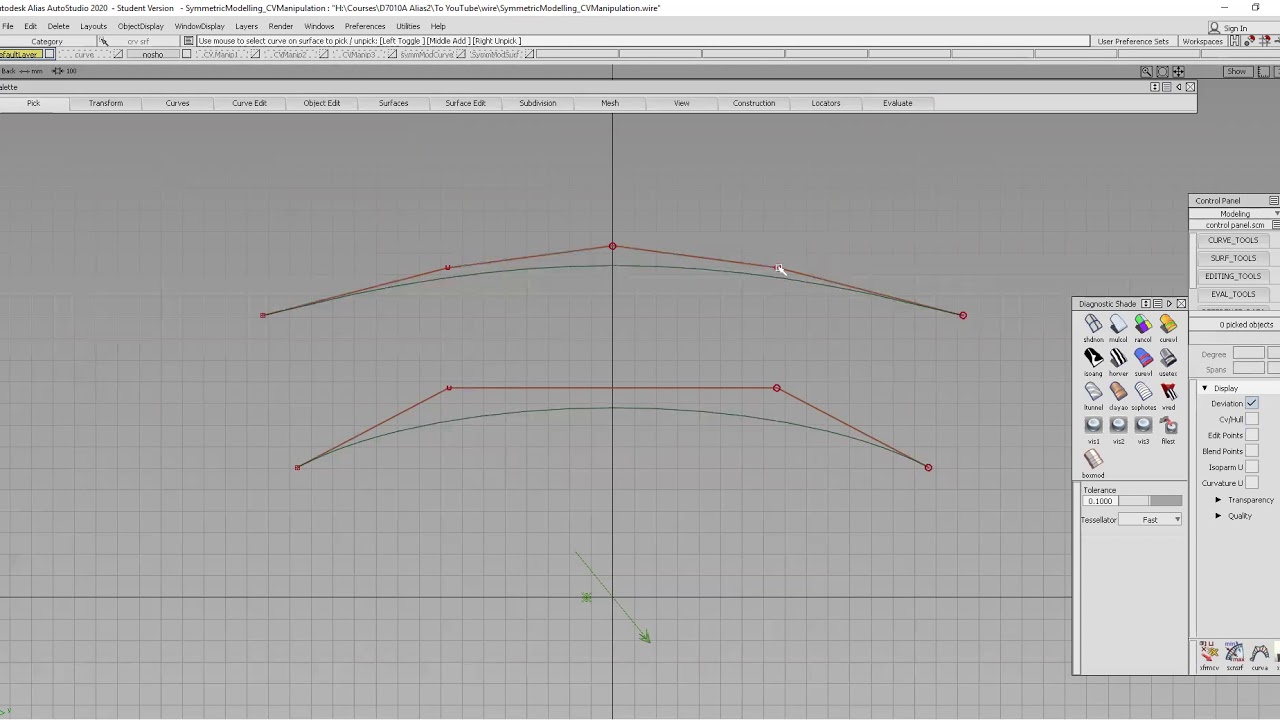Choose the boxmod box mode icon
The image size is (1280, 720).
[x=1093, y=460]
